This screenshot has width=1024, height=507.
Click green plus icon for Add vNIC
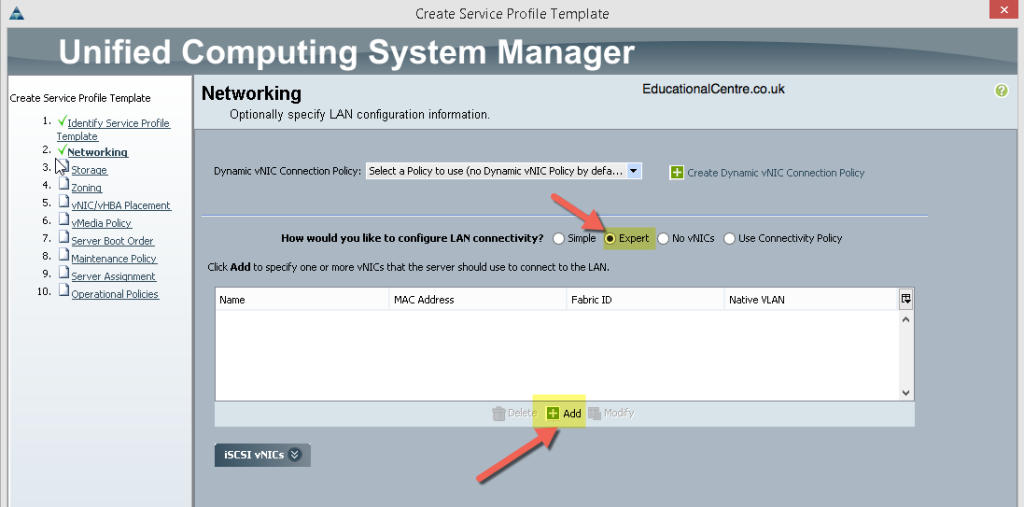(553, 413)
